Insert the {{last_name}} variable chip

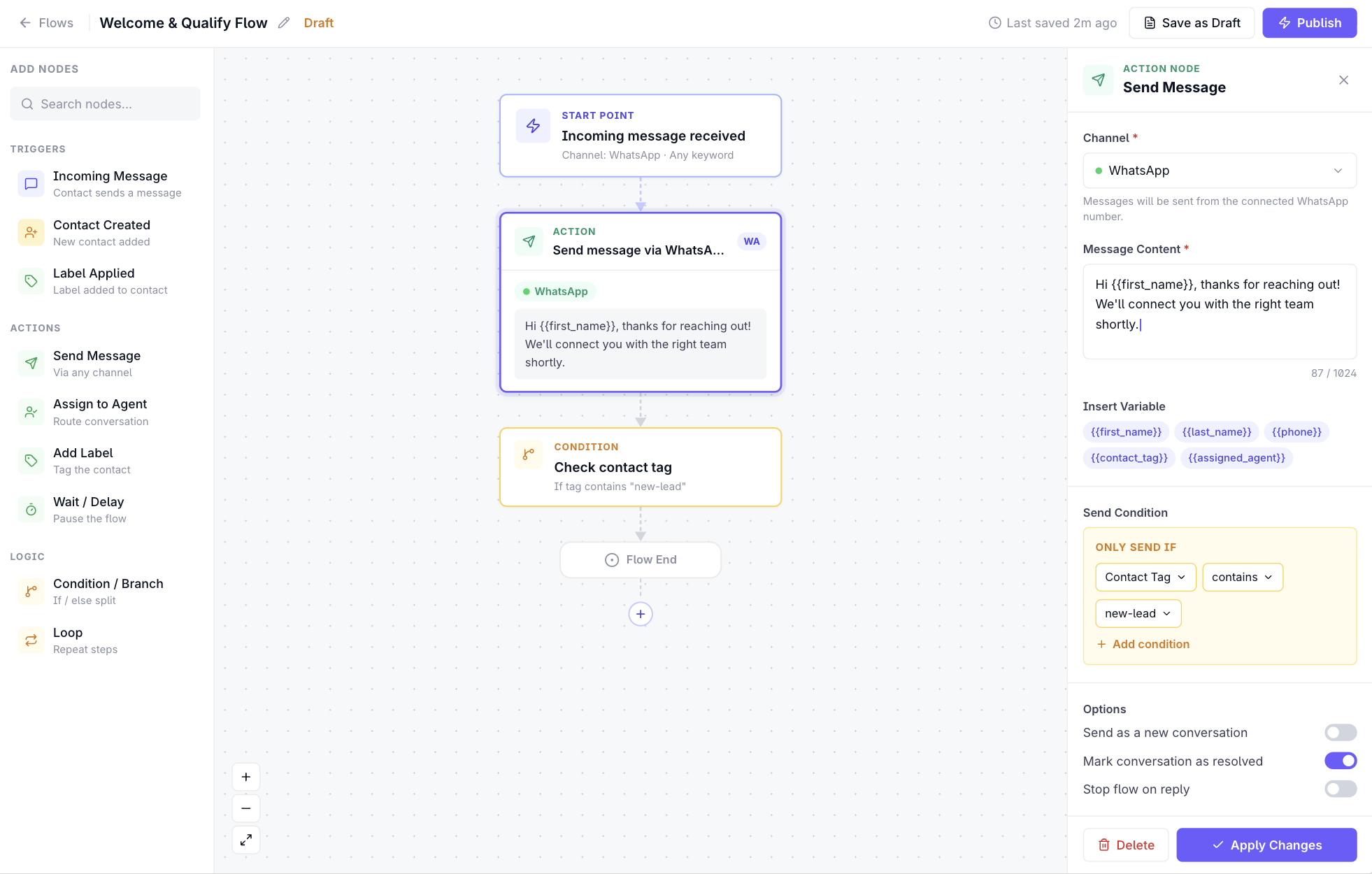[x=1217, y=432]
